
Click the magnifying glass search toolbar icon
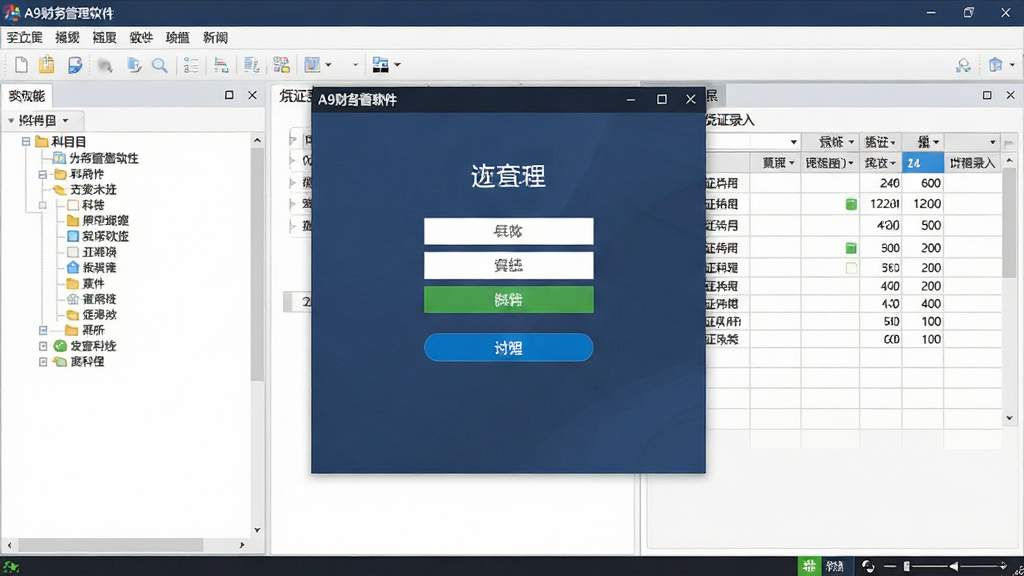pos(159,65)
